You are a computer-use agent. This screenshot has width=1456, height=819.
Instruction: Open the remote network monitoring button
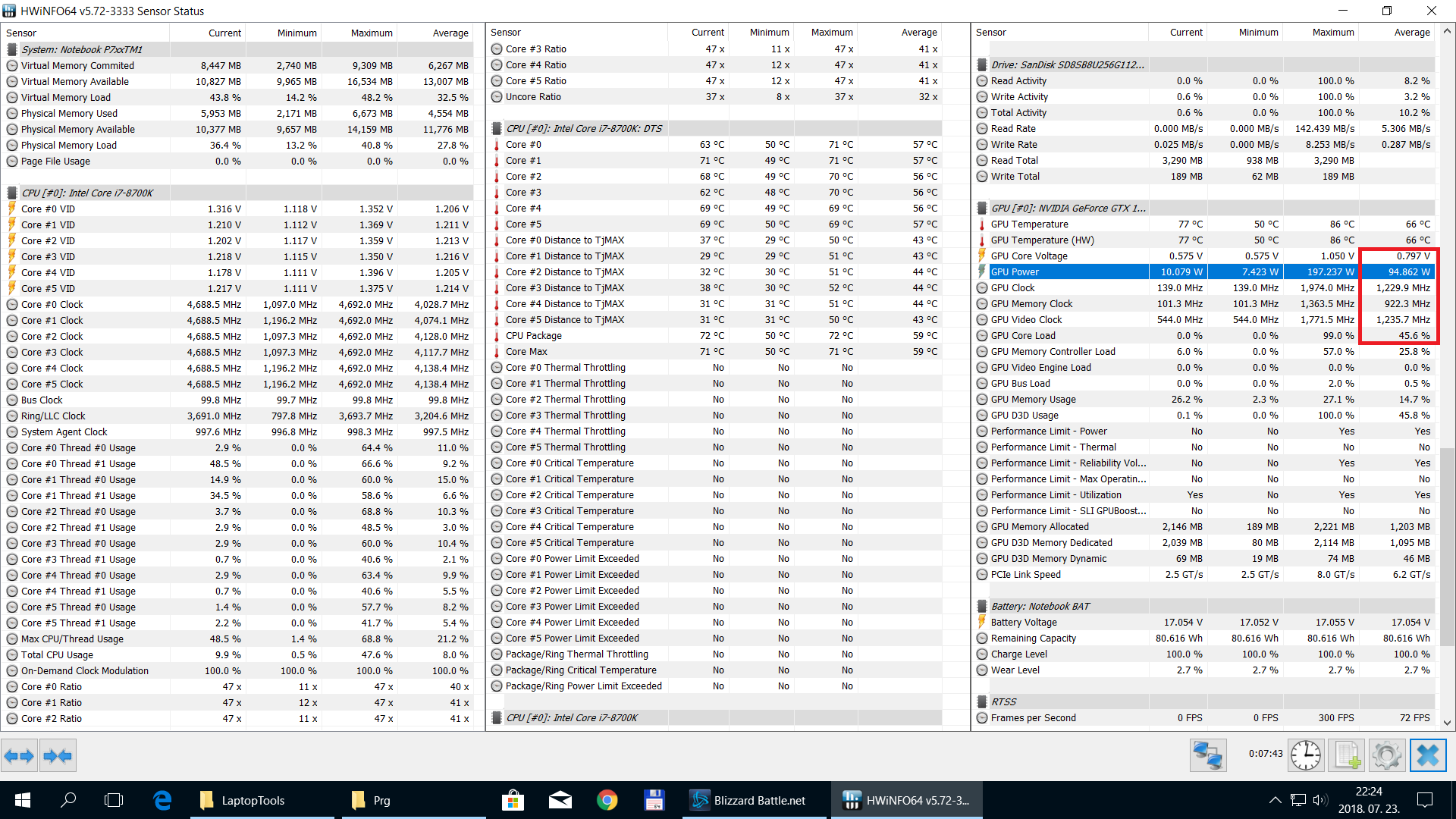[x=1207, y=755]
